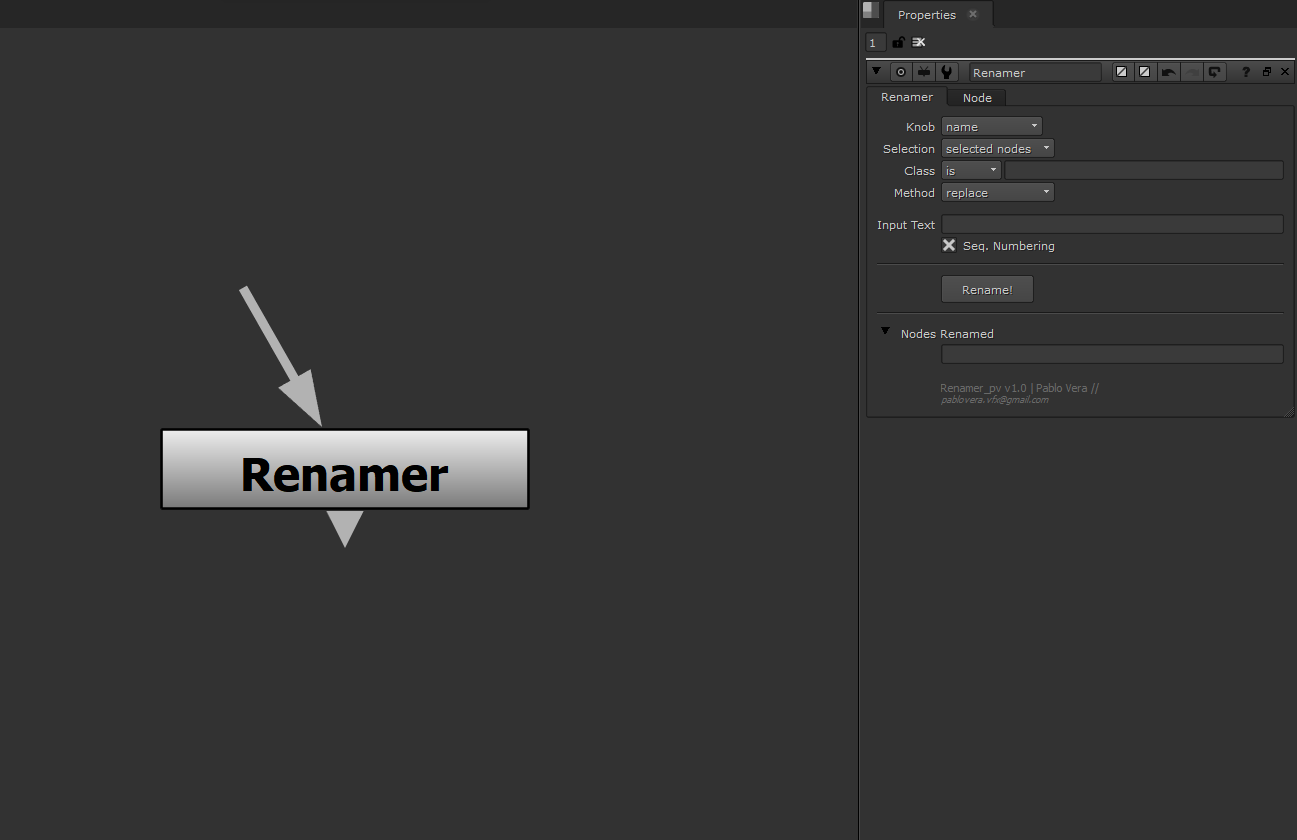Click the revert changes curved arrow icon
Viewport: 1297px width, 840px height.
[x=1214, y=71]
